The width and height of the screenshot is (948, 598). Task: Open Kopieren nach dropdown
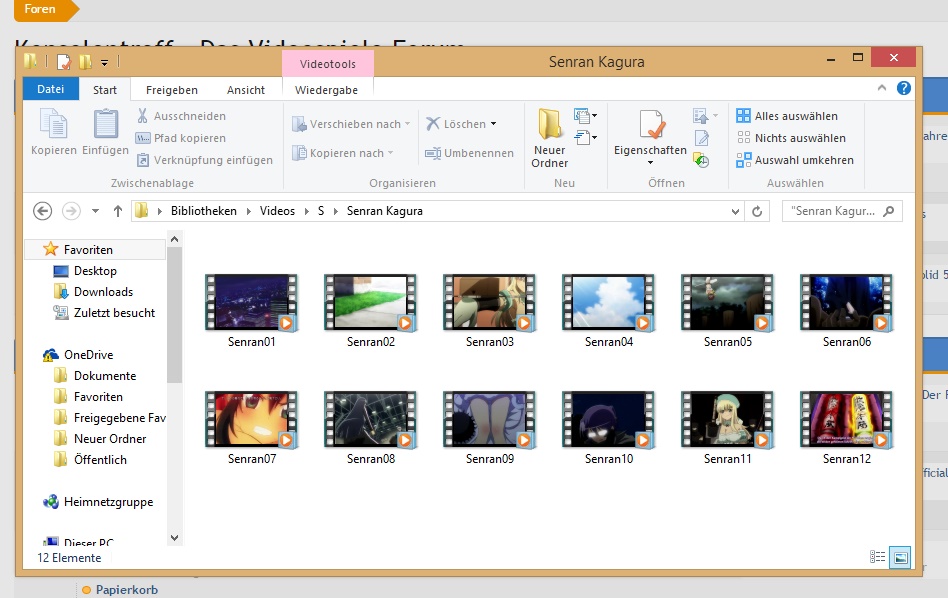(343, 153)
